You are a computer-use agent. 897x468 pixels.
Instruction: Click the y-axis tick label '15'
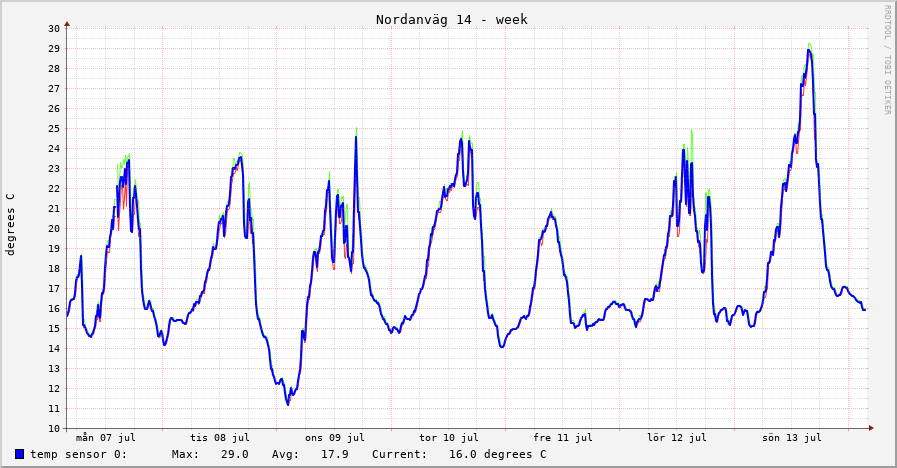click(54, 328)
